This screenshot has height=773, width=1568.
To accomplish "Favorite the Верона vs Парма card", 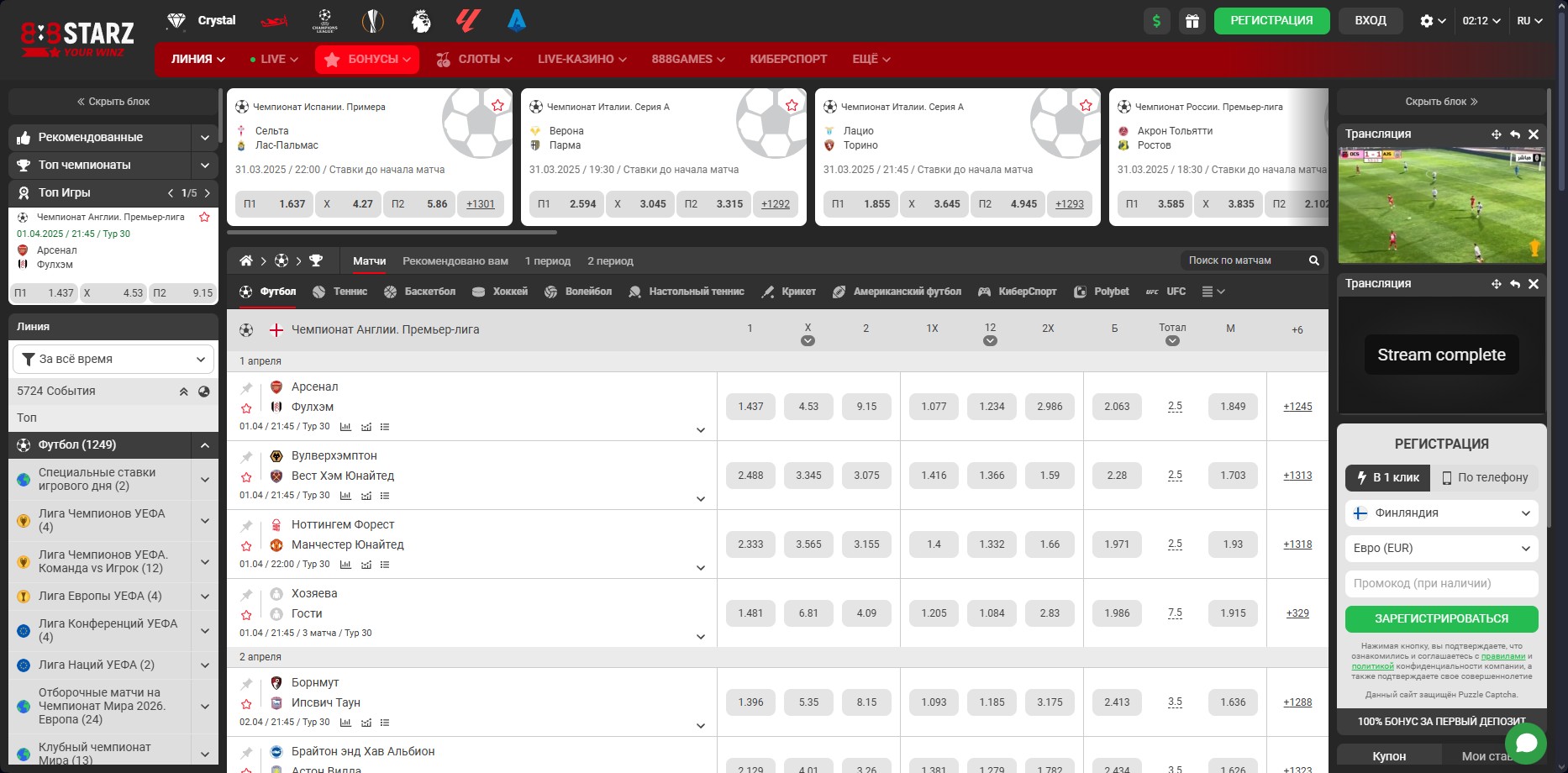I will coord(792,105).
